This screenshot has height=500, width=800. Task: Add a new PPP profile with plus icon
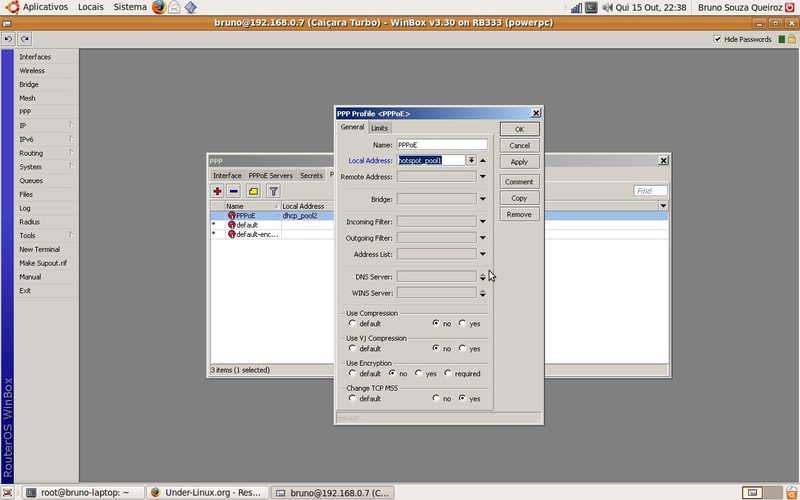coord(217,191)
